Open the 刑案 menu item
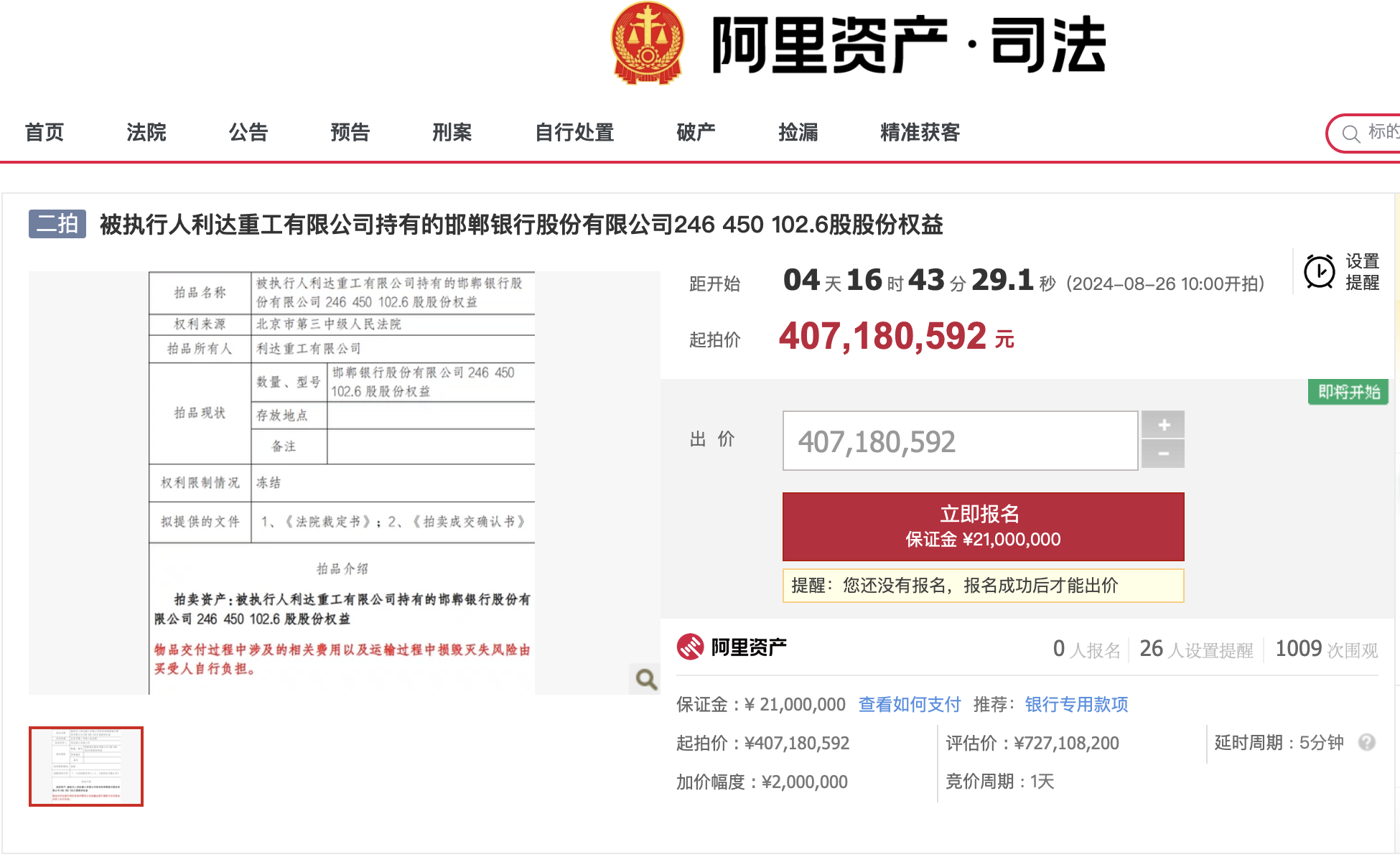The height and width of the screenshot is (867, 1400). coord(452,132)
